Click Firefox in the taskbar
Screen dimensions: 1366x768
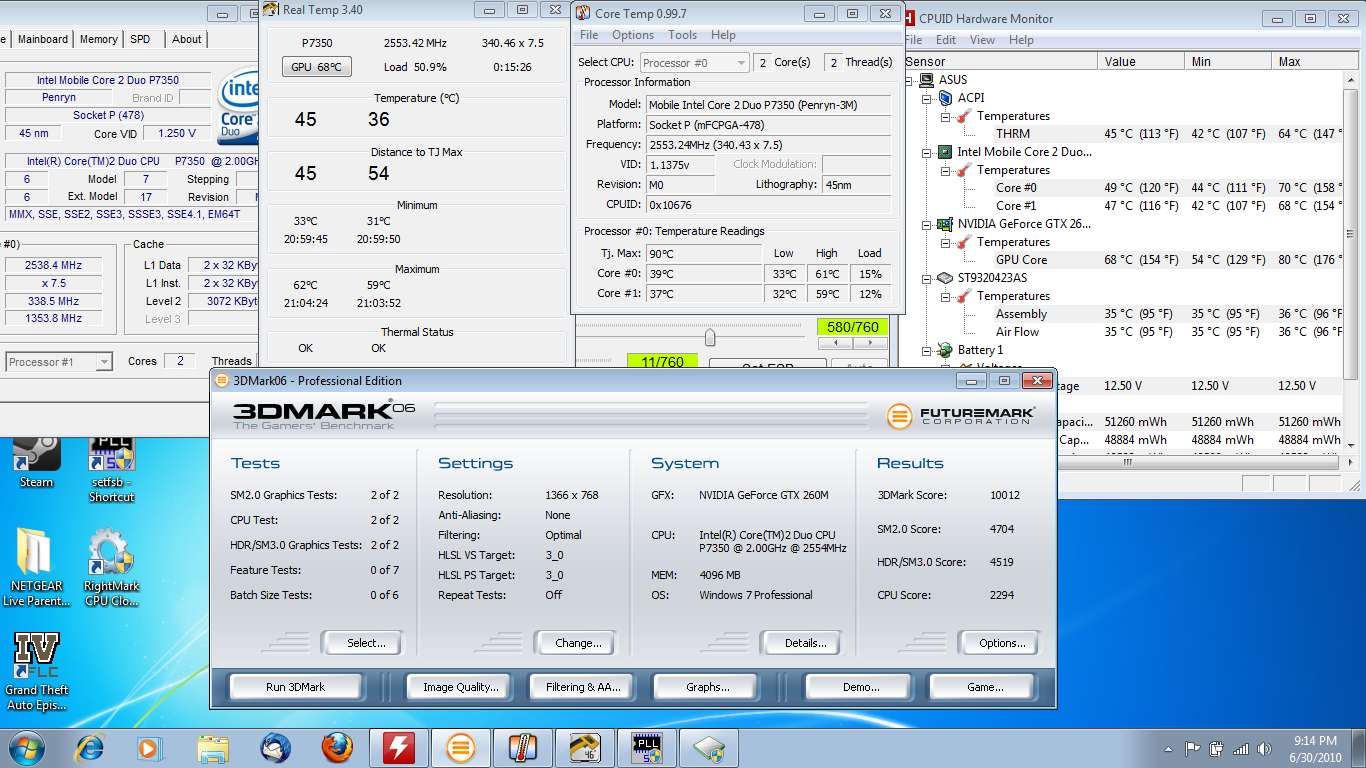click(x=337, y=747)
